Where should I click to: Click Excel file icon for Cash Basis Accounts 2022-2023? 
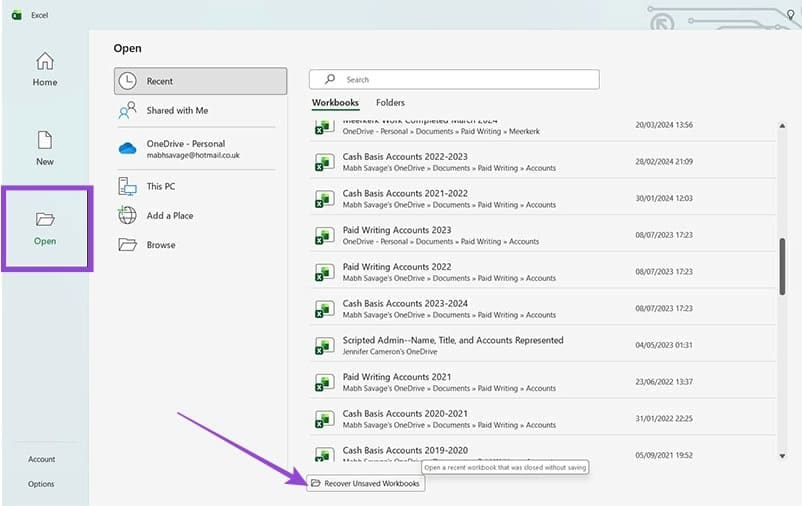pyautogui.click(x=324, y=162)
